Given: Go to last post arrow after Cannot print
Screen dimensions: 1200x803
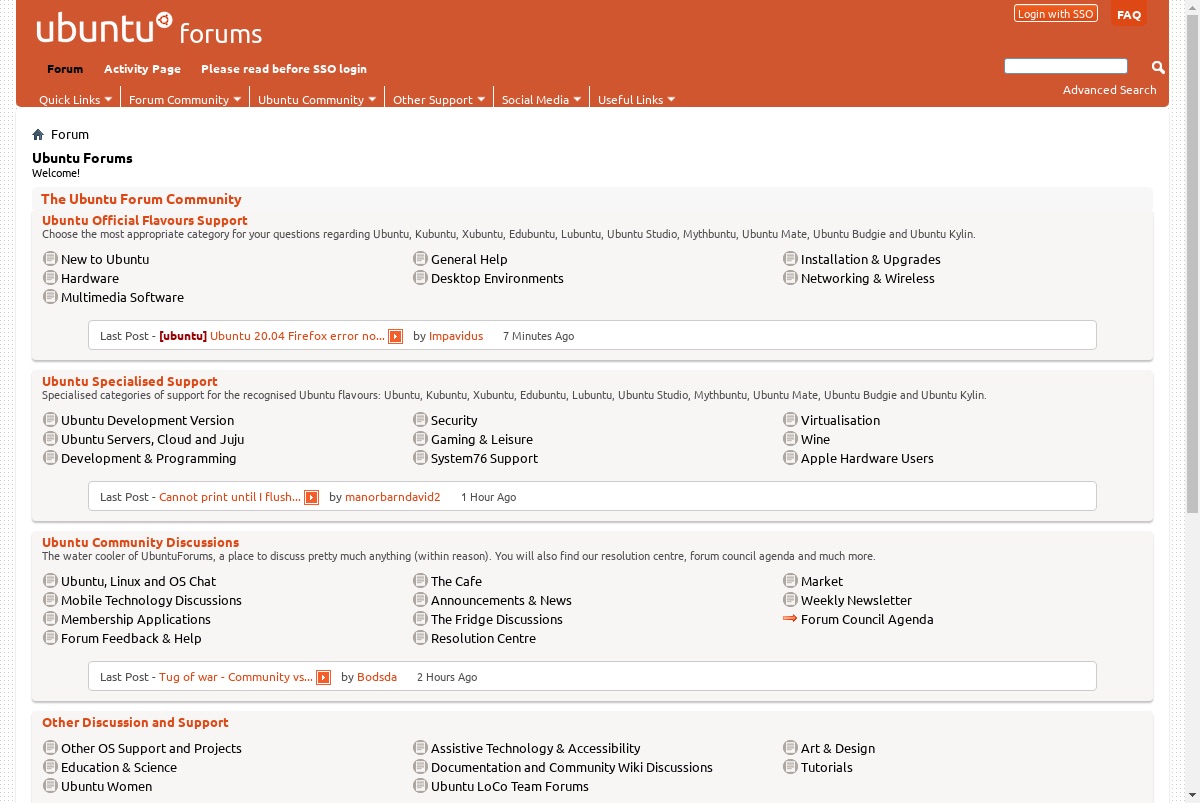Looking at the screenshot, I should pos(311,497).
